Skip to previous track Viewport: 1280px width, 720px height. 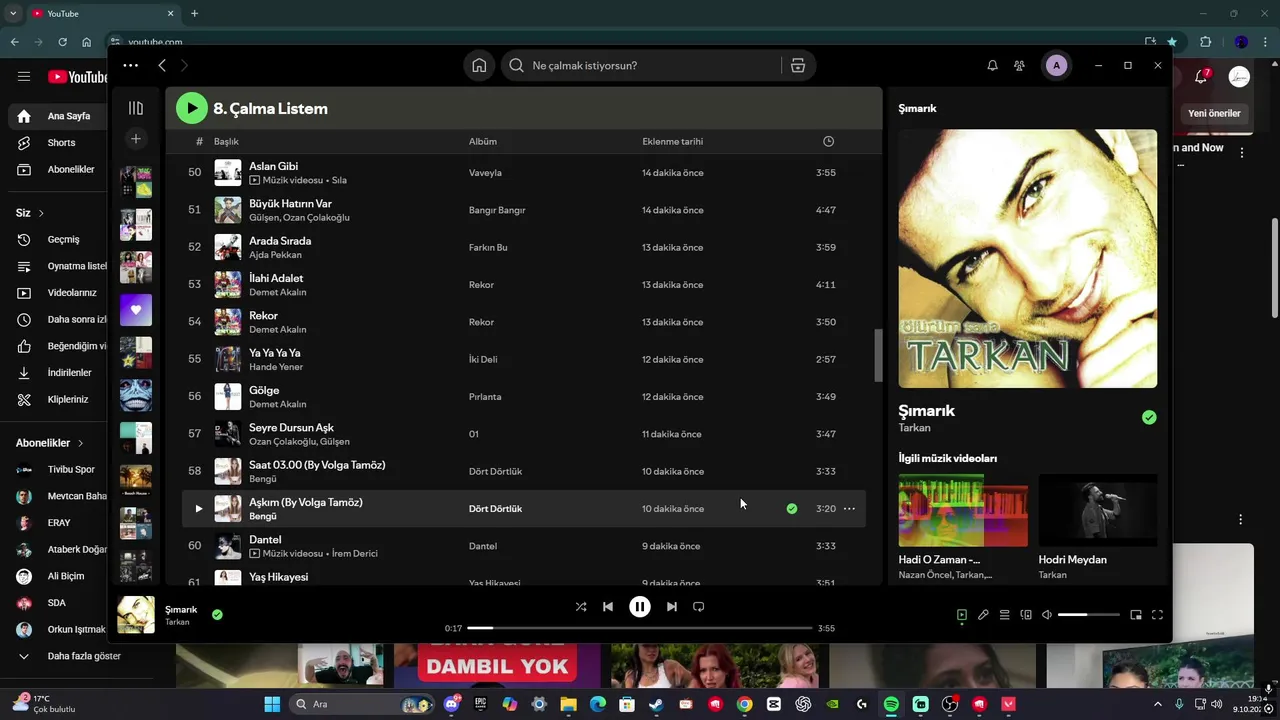coord(608,606)
